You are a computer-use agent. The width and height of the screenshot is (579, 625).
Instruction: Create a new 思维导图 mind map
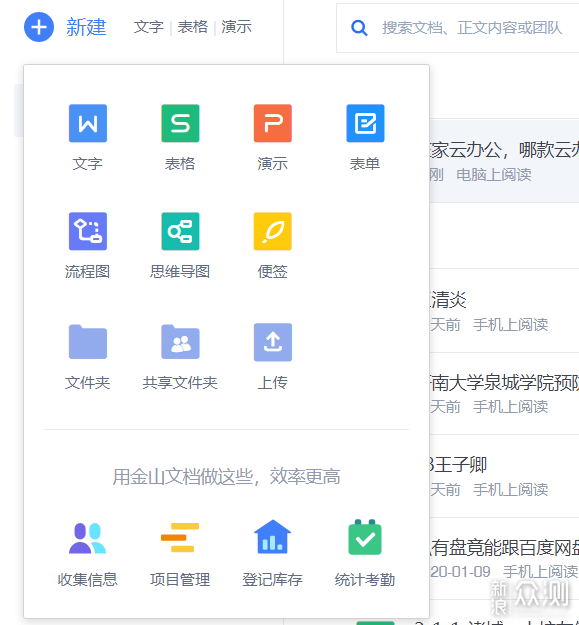pos(180,231)
